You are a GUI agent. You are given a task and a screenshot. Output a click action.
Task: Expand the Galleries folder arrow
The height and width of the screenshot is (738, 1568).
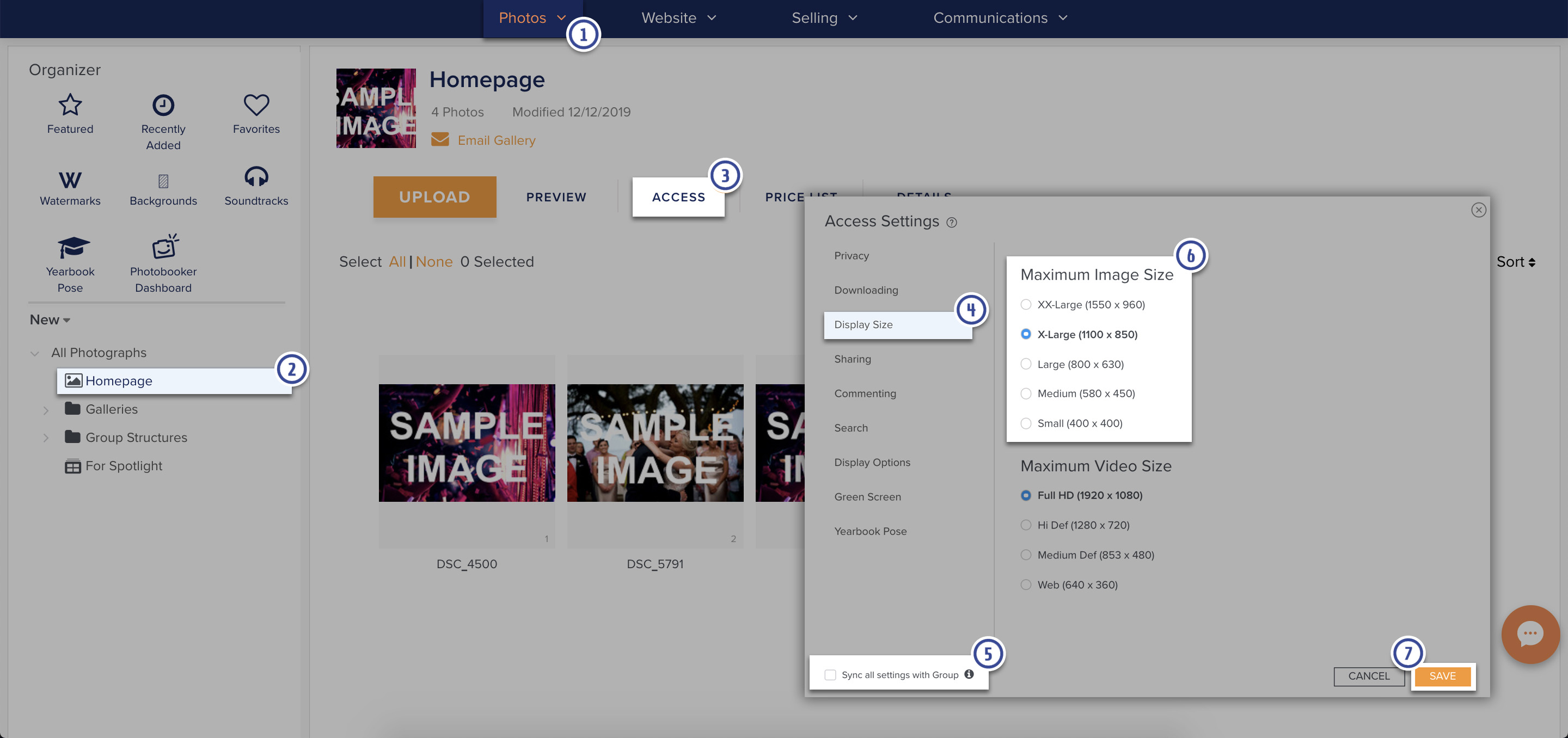pos(46,410)
